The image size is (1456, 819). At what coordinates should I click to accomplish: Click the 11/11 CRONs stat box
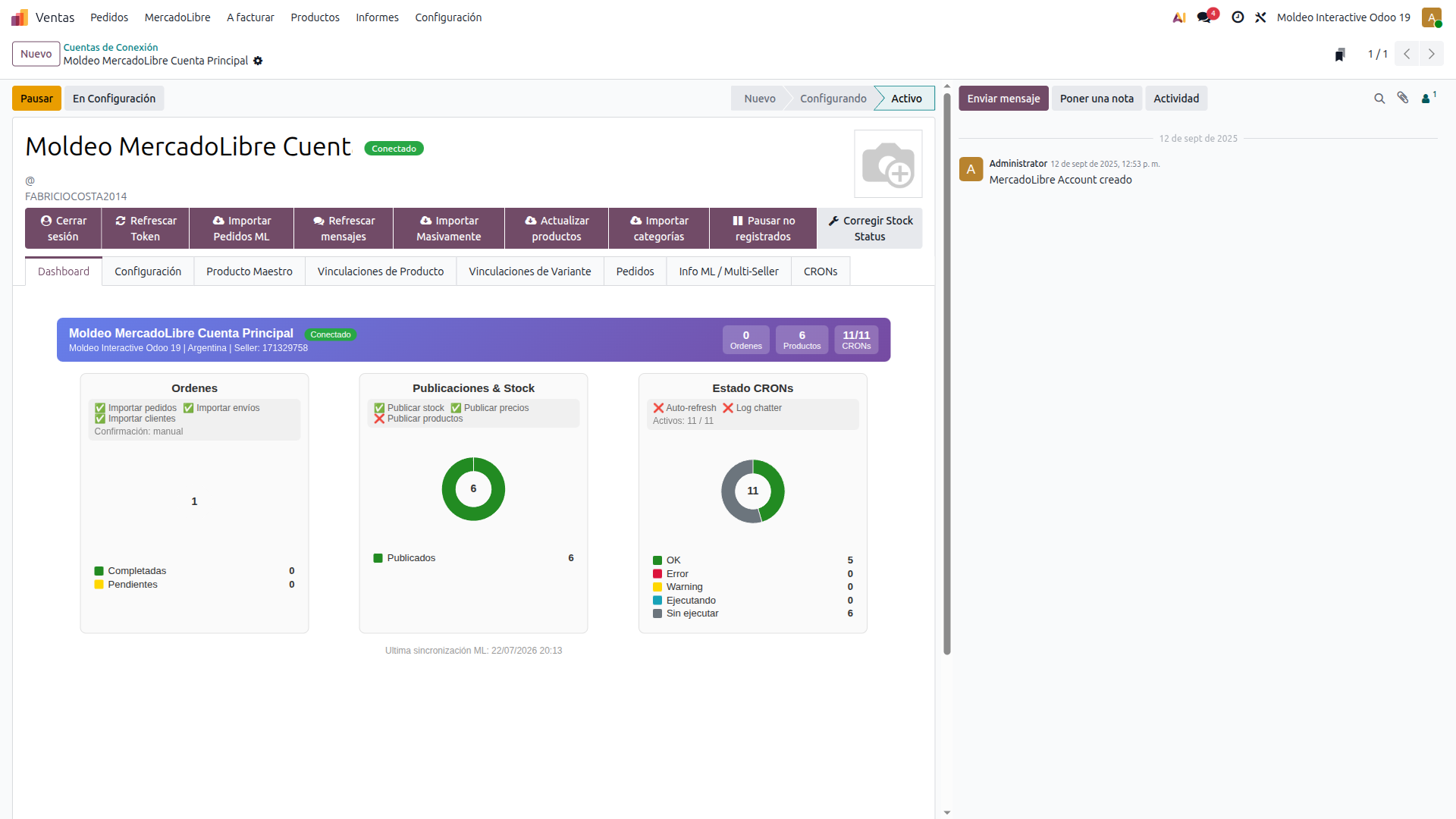(856, 340)
